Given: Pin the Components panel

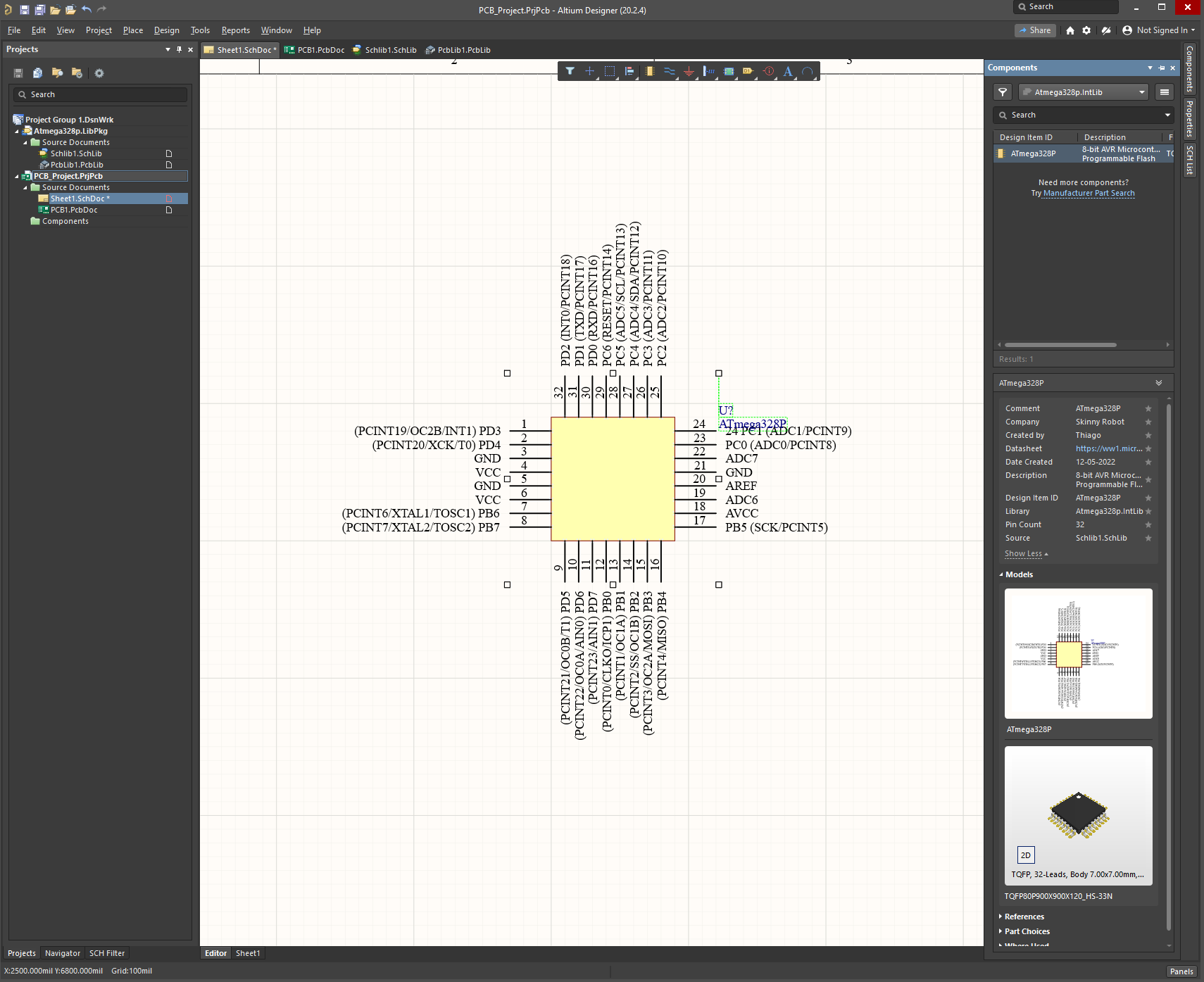Looking at the screenshot, I should [1162, 68].
